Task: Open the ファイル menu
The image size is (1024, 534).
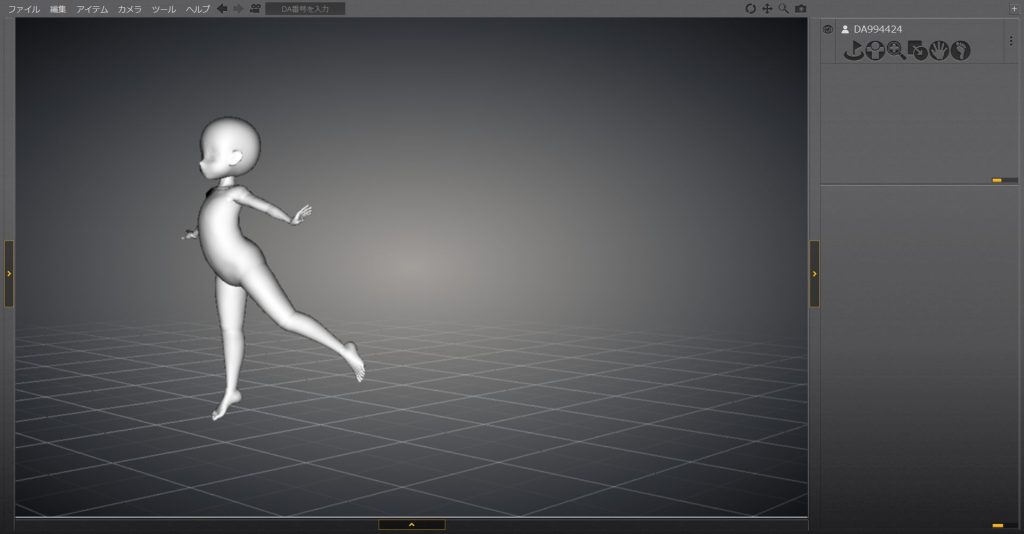Action: pos(24,9)
